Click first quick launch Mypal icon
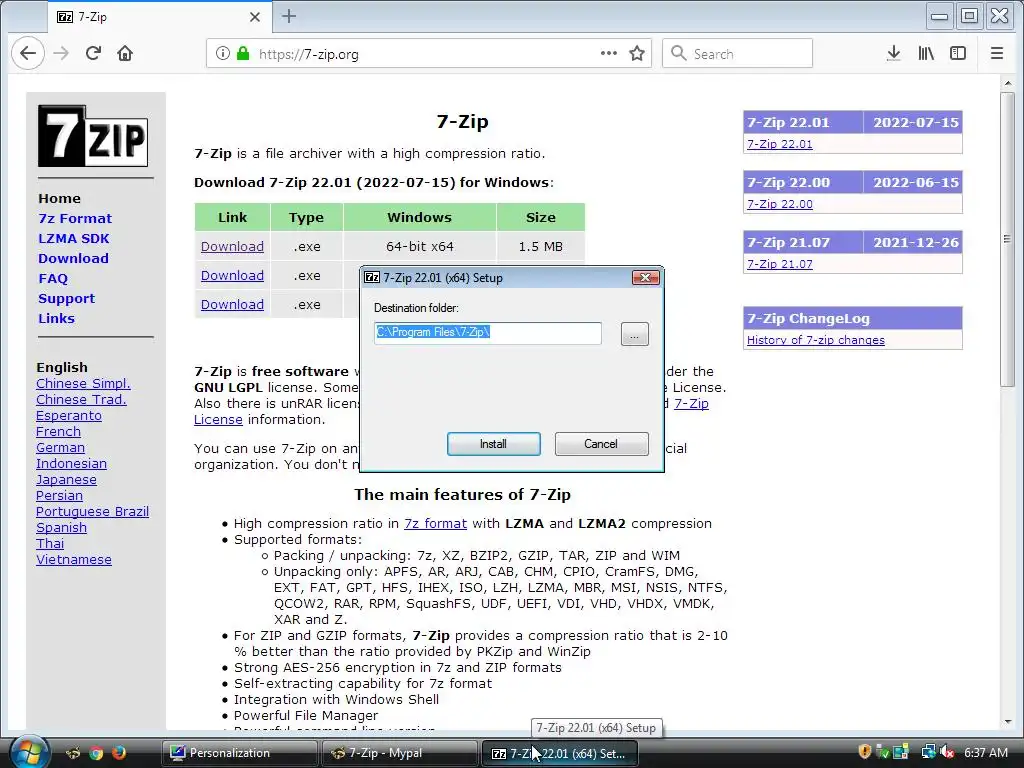The width and height of the screenshot is (1024, 768). 73,753
